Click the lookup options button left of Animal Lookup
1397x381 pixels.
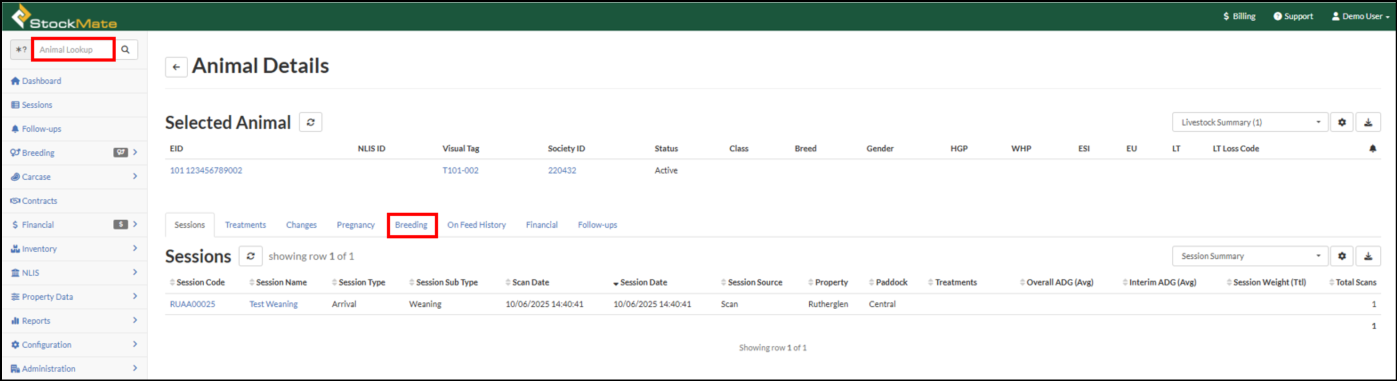tap(20, 49)
